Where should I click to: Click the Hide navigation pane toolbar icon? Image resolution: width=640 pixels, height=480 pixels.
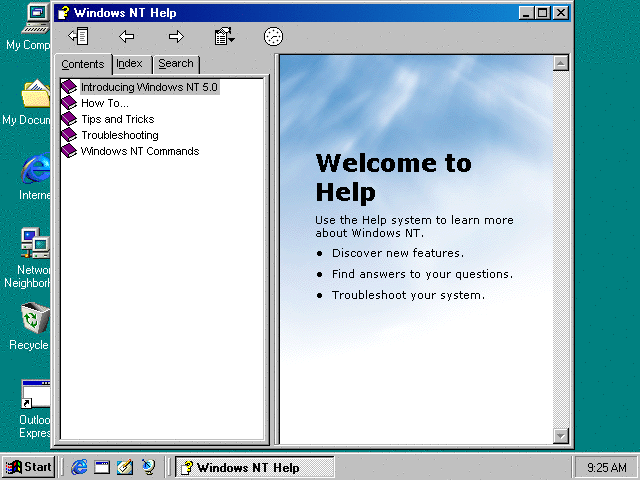[x=78, y=36]
